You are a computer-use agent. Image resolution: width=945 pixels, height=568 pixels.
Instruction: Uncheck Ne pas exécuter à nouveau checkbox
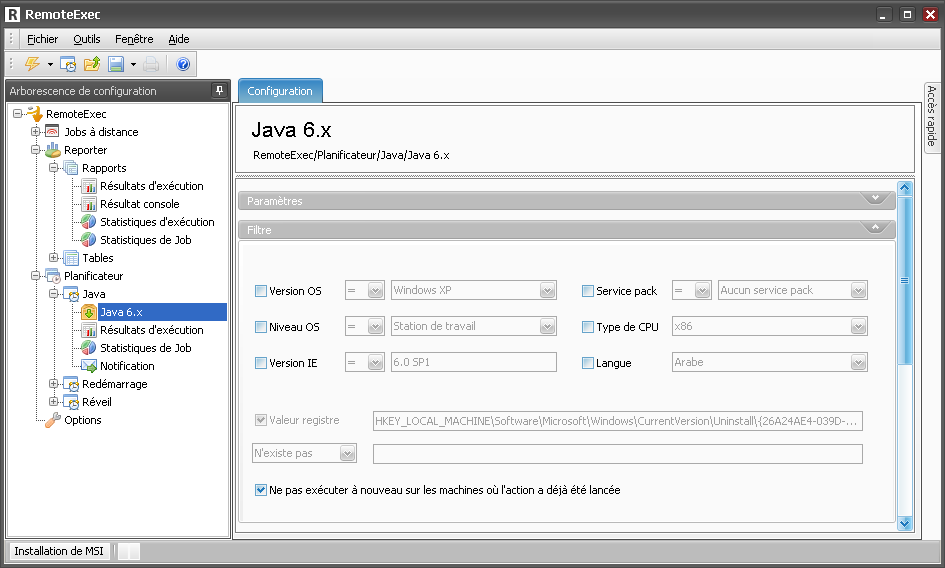coord(261,490)
